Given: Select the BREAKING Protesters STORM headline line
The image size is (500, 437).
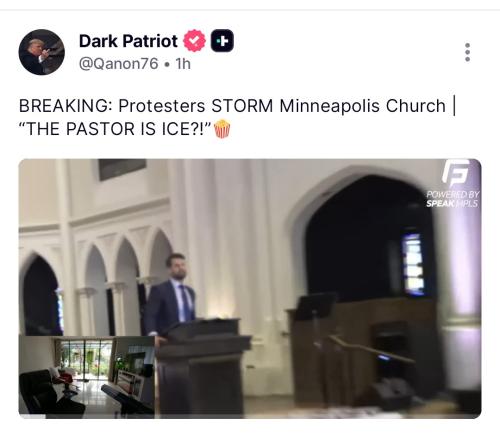Looking at the screenshot, I should click(237, 106).
